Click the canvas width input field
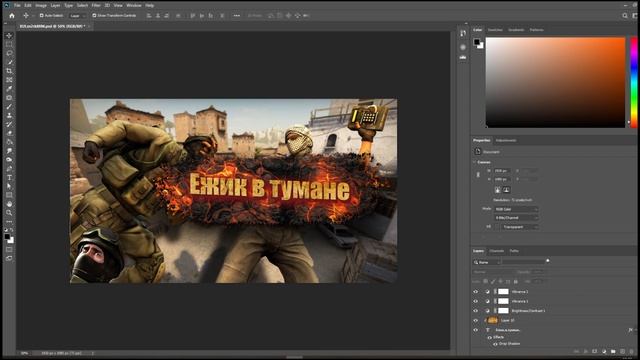 point(502,171)
